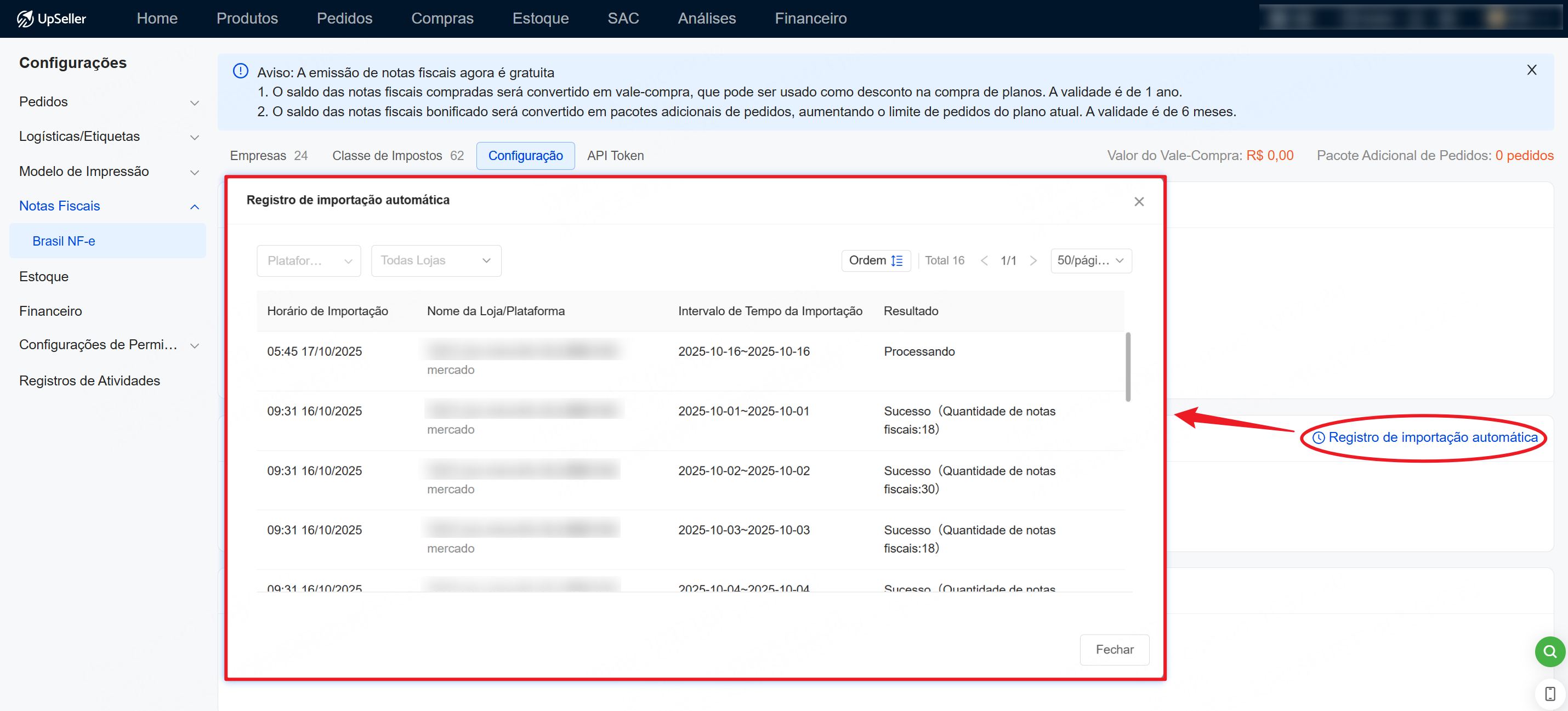Close the import log dialog with X
The height and width of the screenshot is (711, 1568).
(x=1139, y=202)
